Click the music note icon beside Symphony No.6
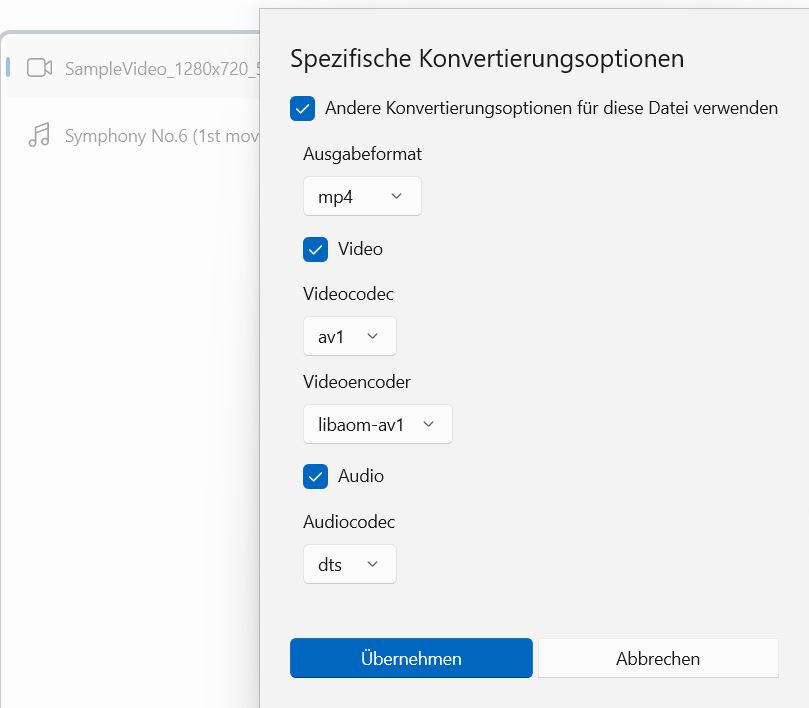 point(39,136)
